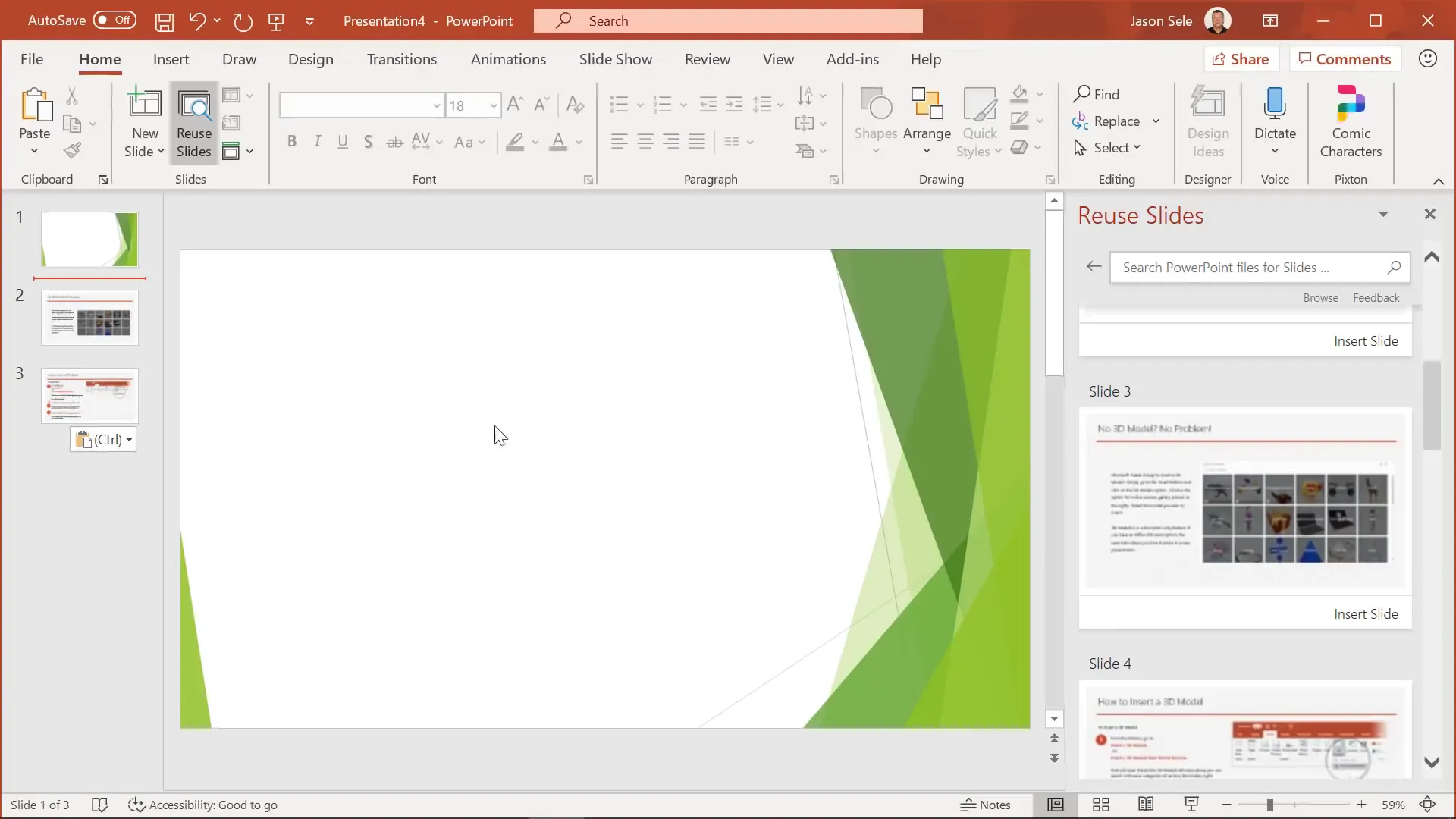Click the Comments button
The width and height of the screenshot is (1456, 819).
pos(1345,59)
